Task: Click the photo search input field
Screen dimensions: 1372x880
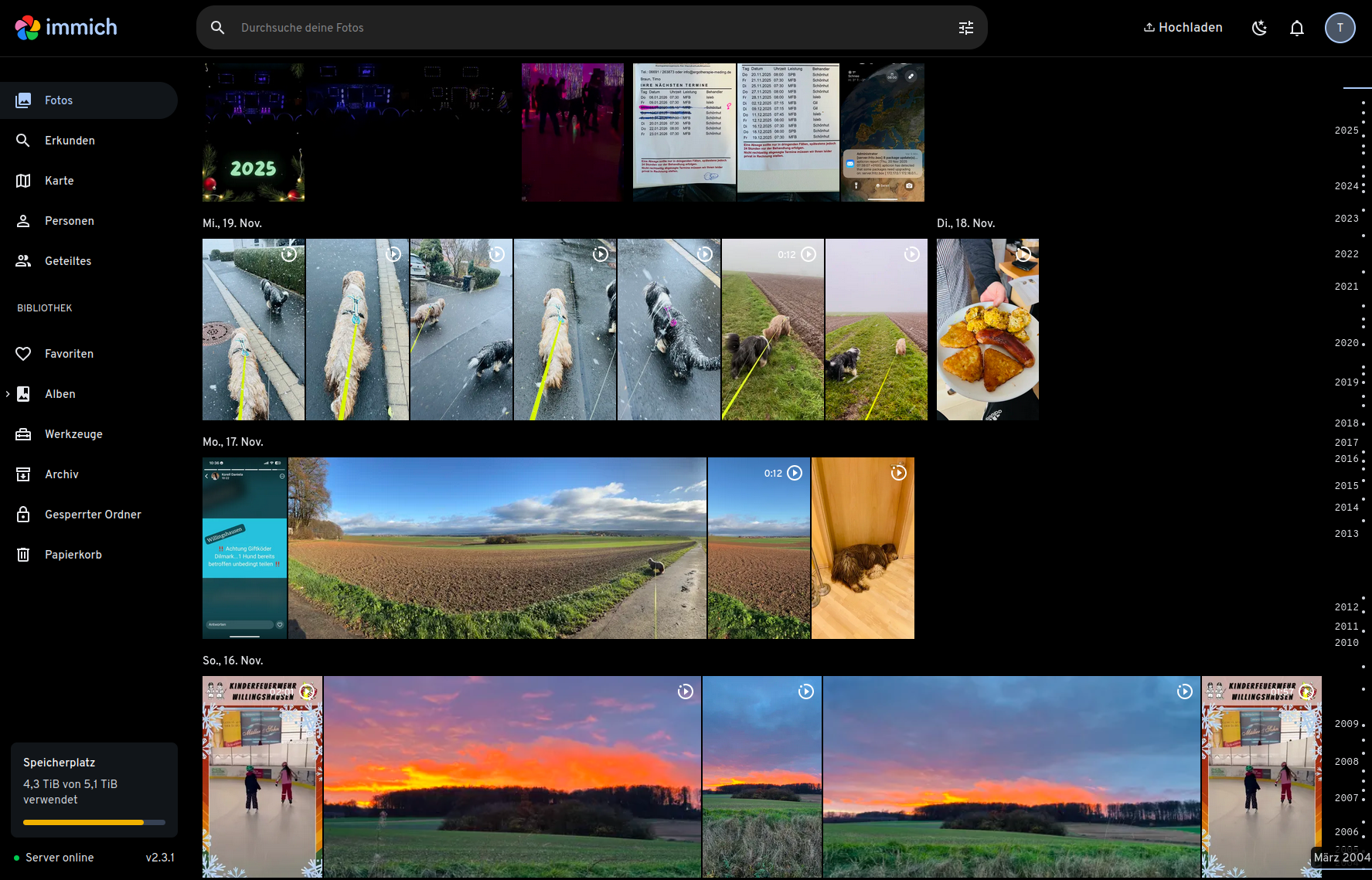Action: tap(587, 28)
